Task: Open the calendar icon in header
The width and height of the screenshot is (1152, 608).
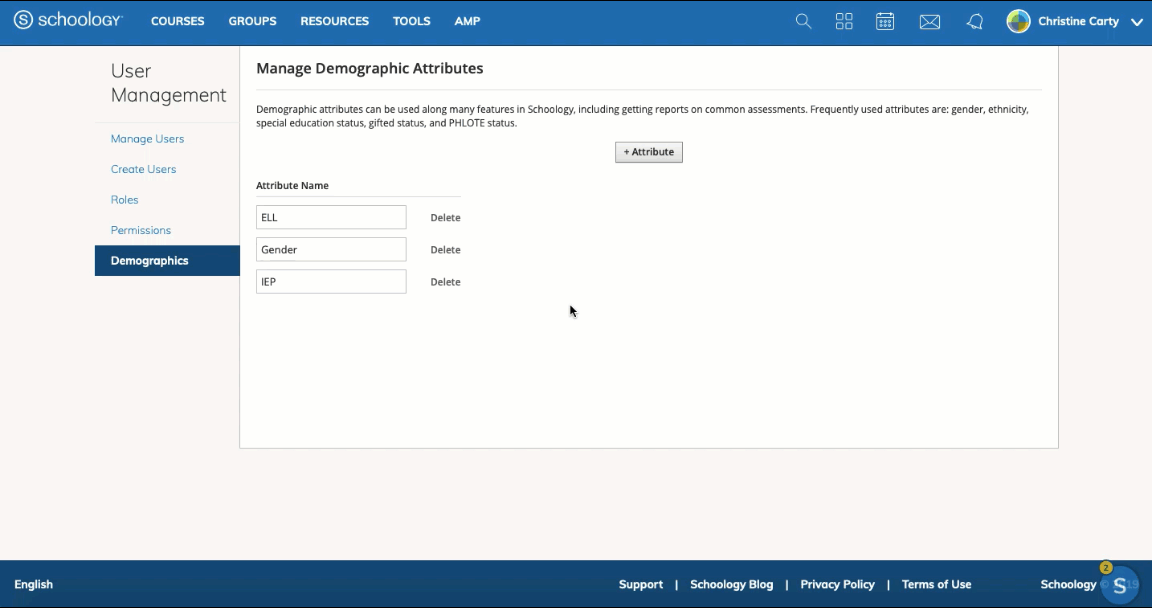Action: pos(885,21)
